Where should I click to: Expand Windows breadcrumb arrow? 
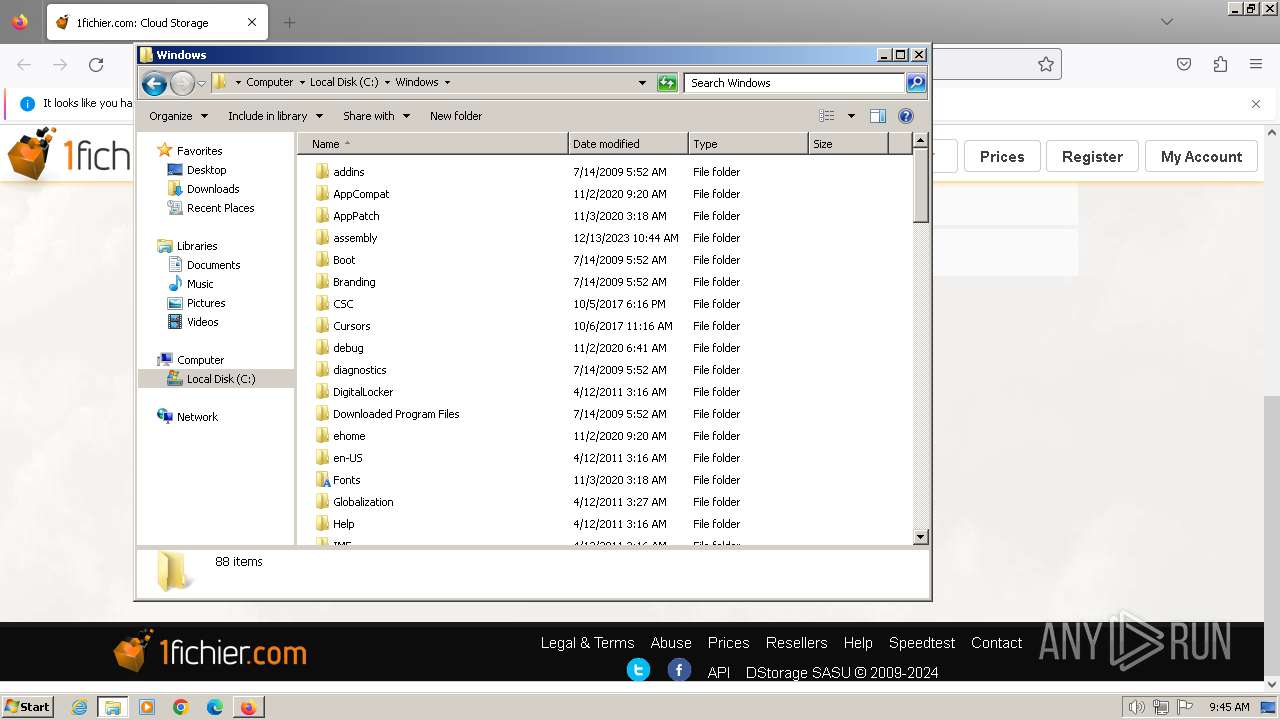447,83
